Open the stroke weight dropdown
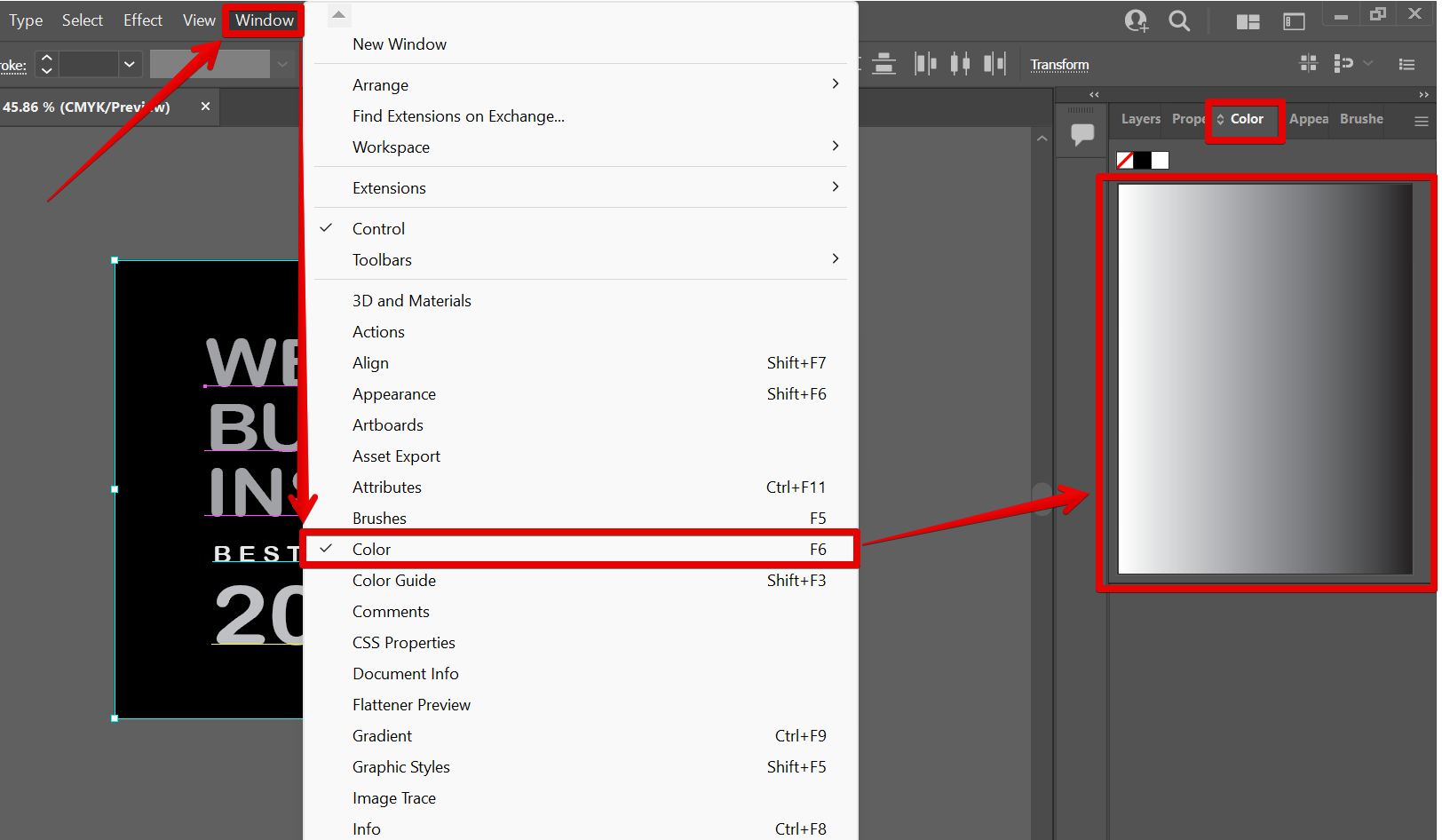The image size is (1442, 840). coord(129,64)
